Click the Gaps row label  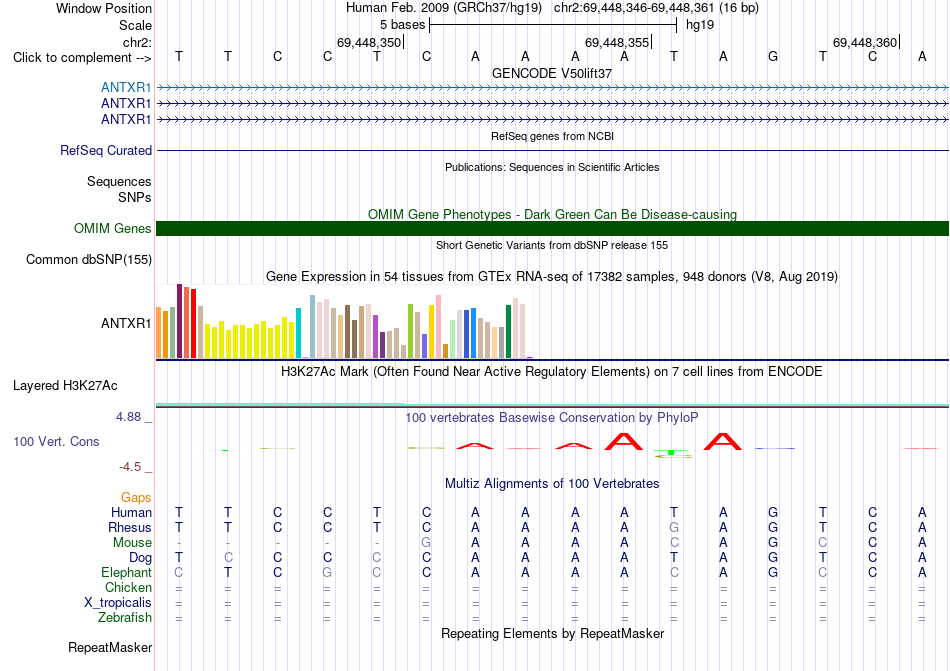click(x=136, y=497)
